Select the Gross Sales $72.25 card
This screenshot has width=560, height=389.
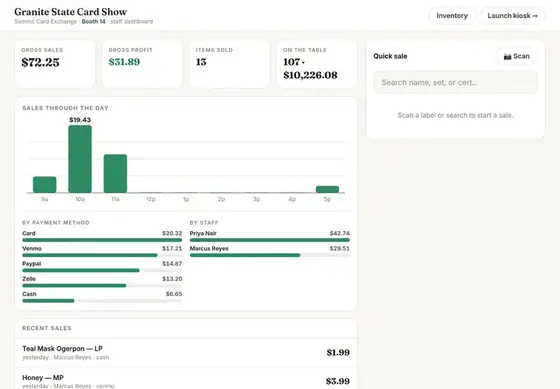pos(55,64)
